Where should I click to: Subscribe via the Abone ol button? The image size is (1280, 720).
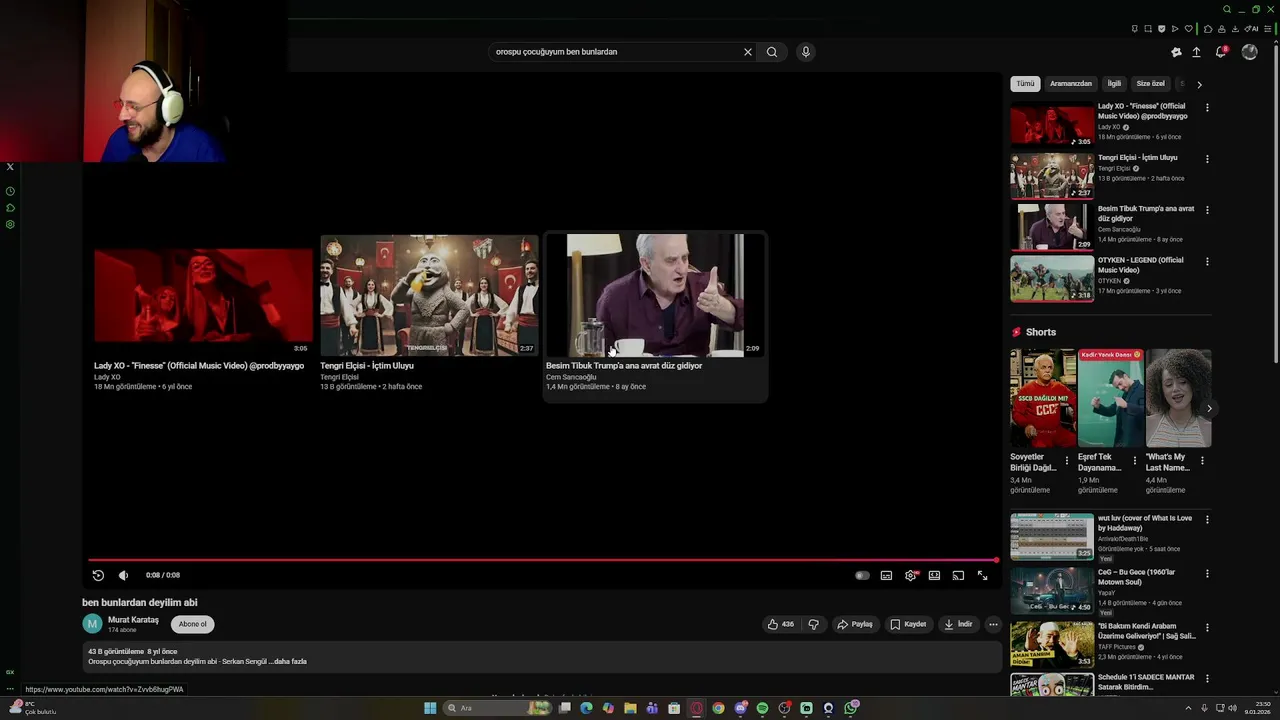[x=192, y=624]
